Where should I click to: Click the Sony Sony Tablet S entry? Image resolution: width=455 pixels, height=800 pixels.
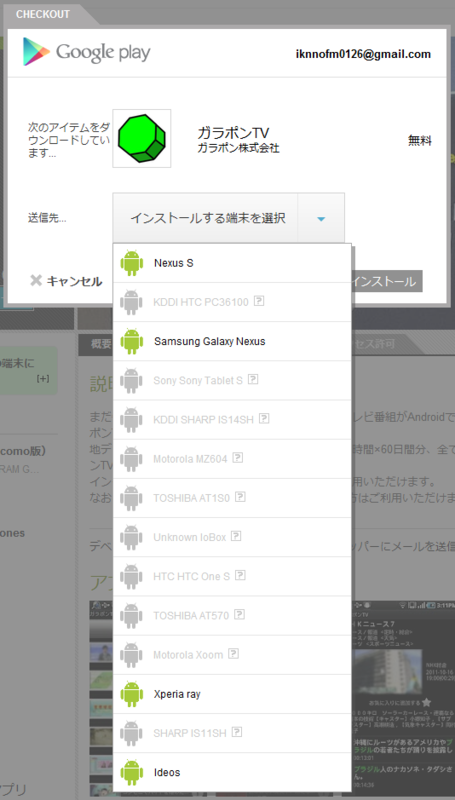pyautogui.click(x=232, y=381)
